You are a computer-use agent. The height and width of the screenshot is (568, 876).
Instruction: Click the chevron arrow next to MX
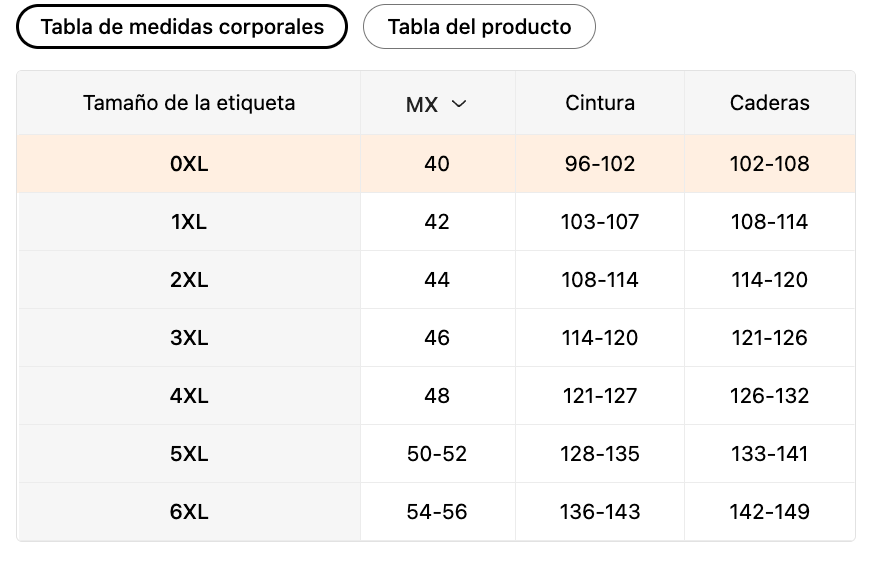[x=459, y=104]
